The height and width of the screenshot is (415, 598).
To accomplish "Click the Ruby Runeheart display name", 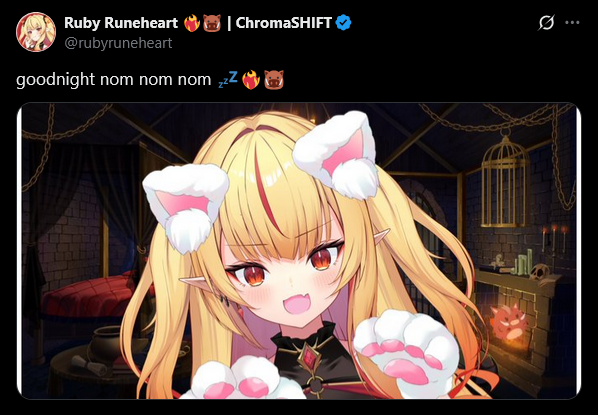I will click(121, 23).
